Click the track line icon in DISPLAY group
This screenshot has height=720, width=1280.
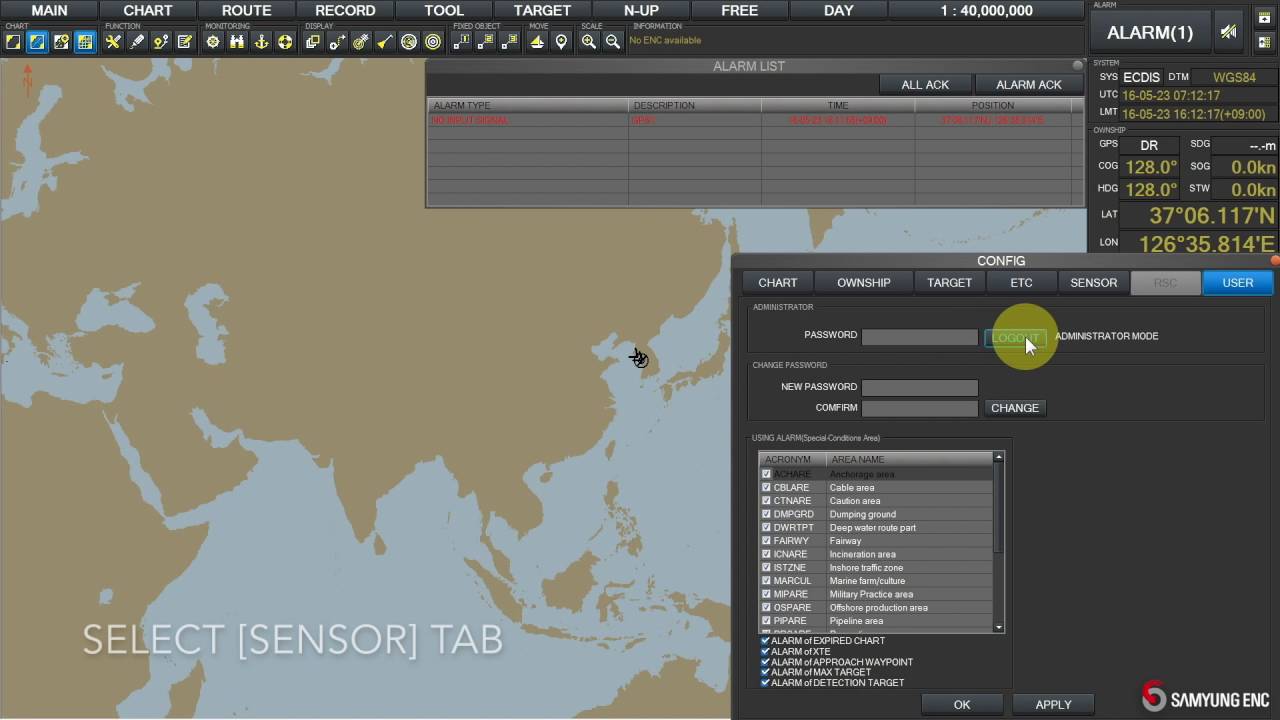point(337,42)
